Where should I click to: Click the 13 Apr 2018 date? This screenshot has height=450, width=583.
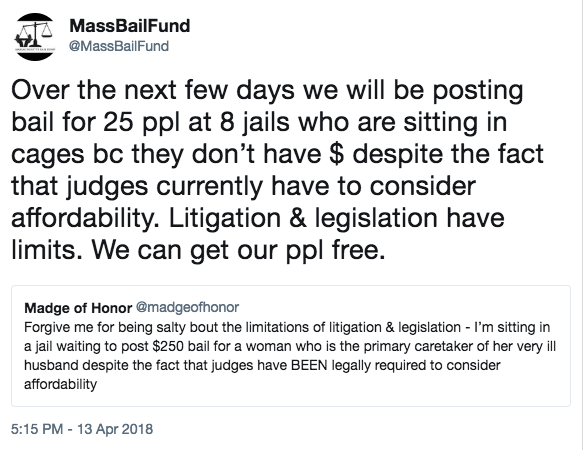pos(115,429)
